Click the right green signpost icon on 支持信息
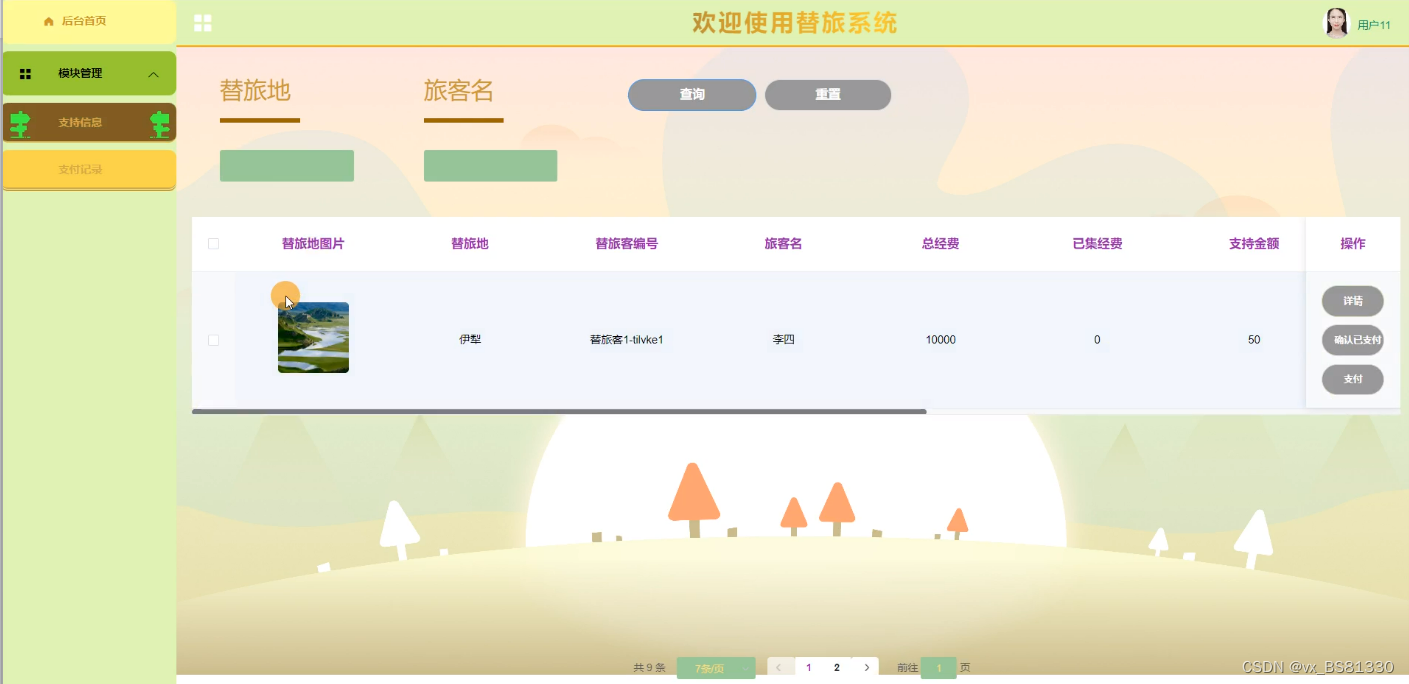 [x=160, y=124]
